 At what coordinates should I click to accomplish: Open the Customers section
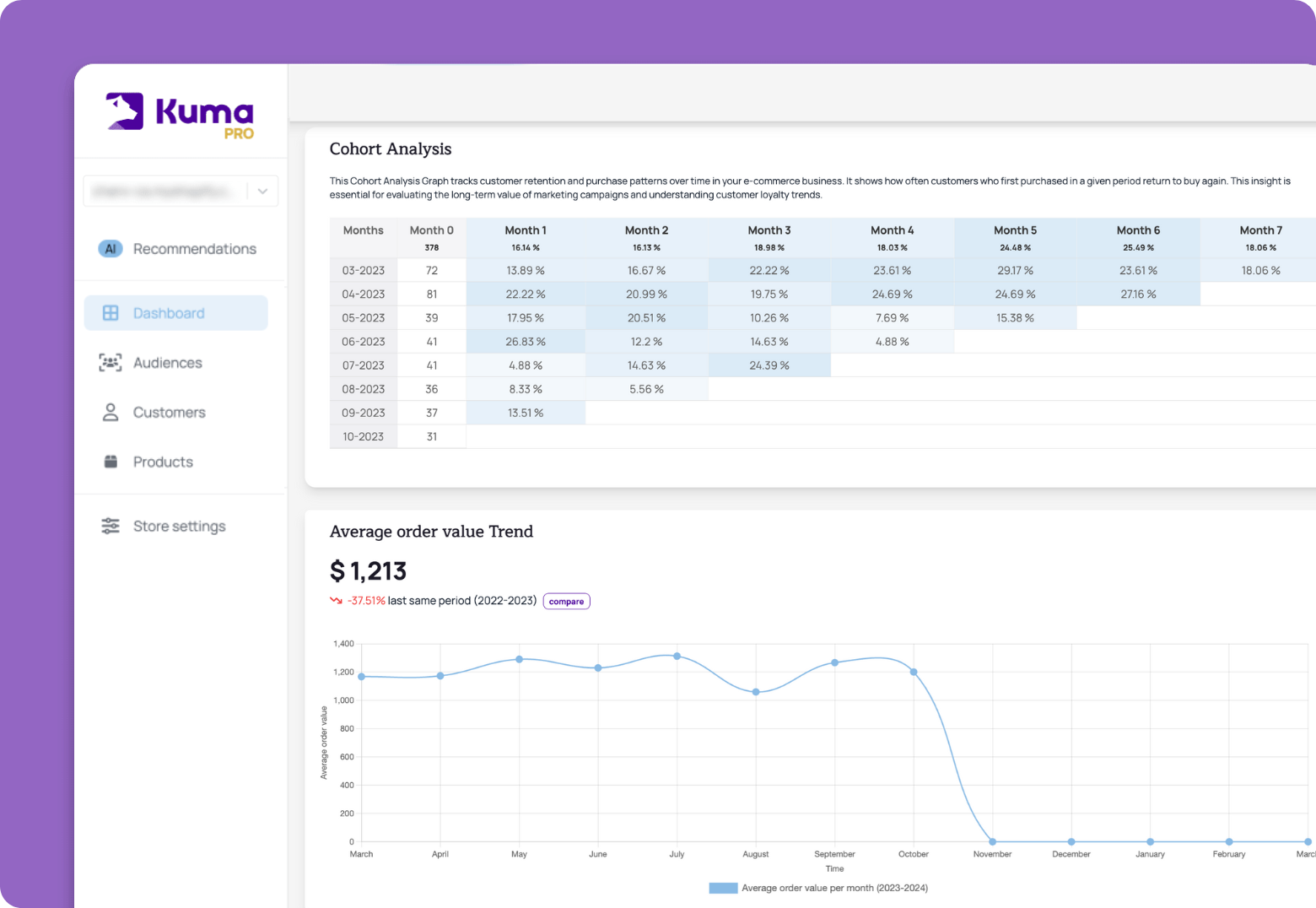pos(170,412)
